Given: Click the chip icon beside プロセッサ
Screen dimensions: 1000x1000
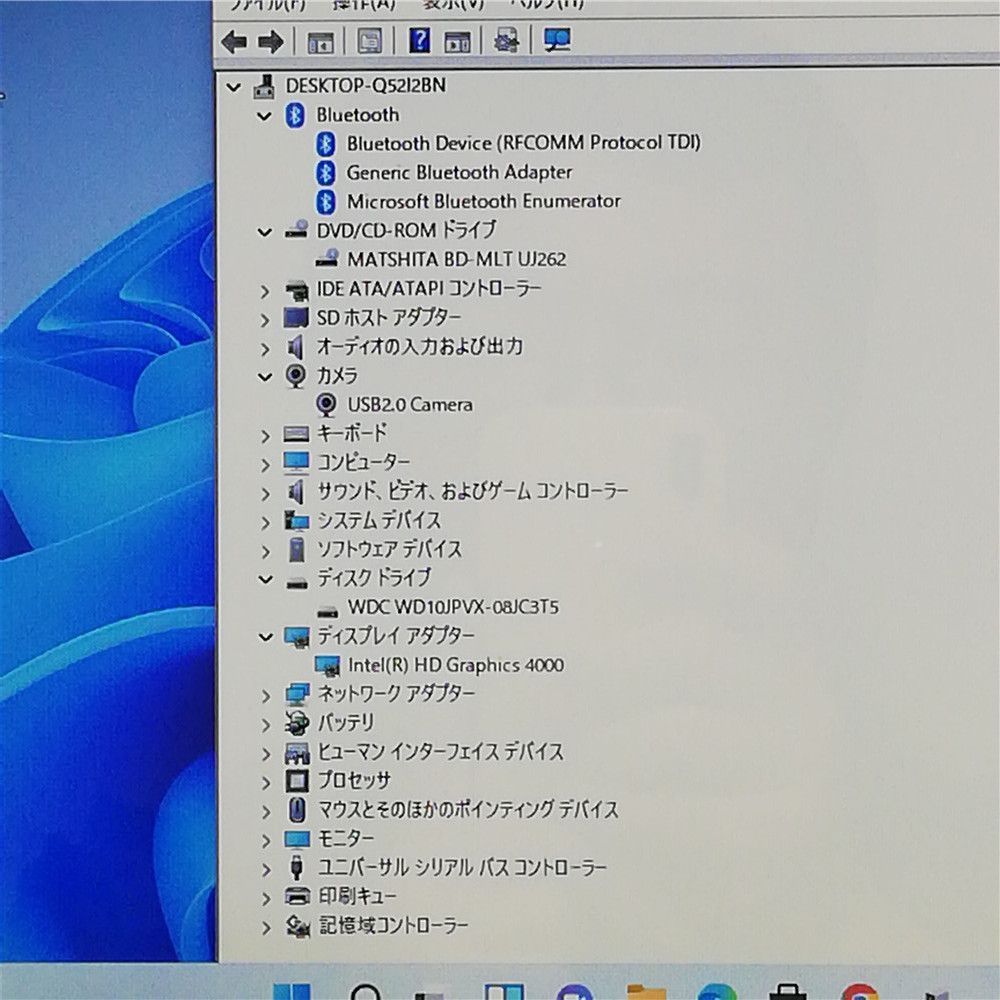Looking at the screenshot, I should 297,781.
